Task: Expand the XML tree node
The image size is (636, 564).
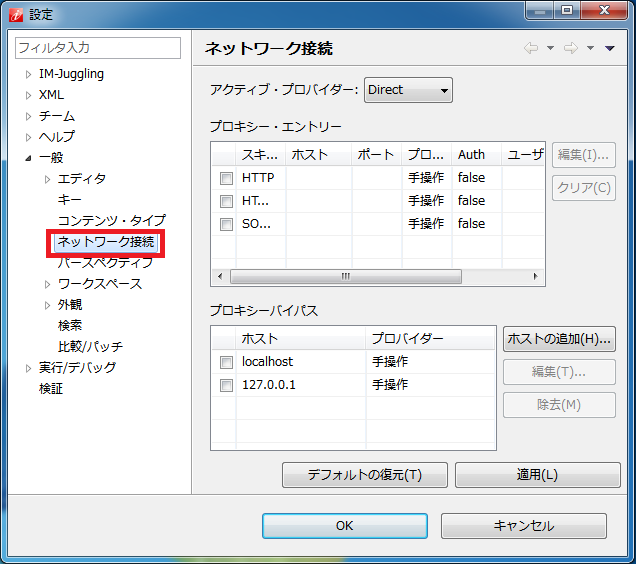Action: [x=28, y=95]
